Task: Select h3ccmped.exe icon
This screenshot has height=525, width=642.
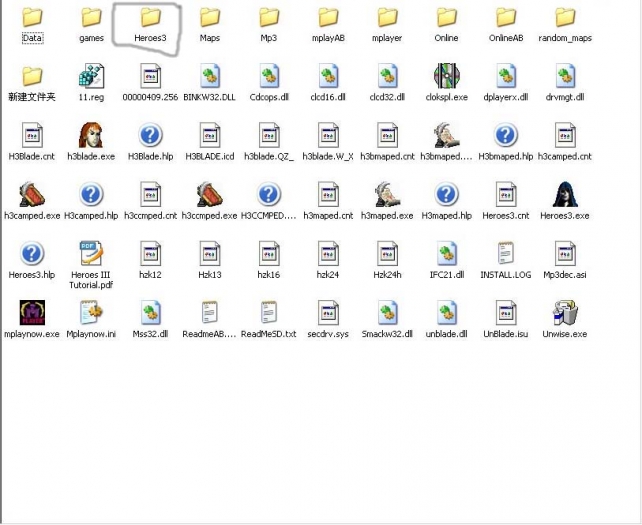Action: click(x=210, y=195)
